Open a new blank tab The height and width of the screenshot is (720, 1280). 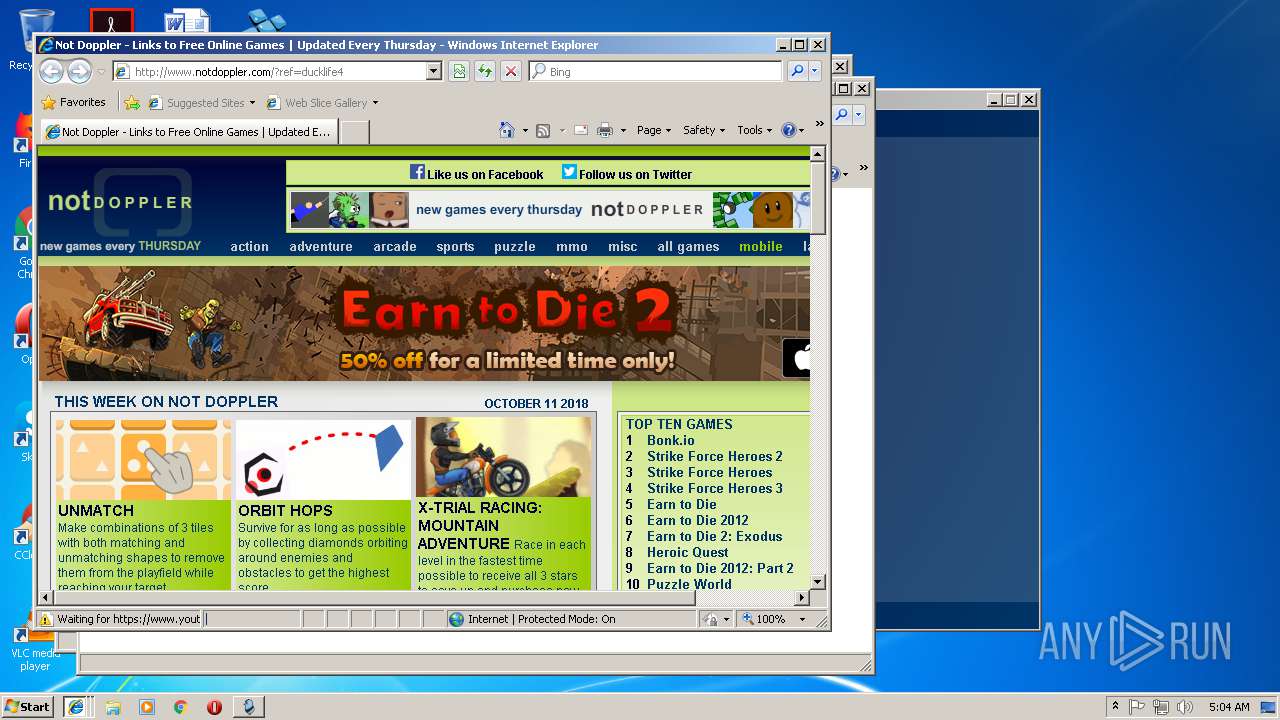click(355, 132)
